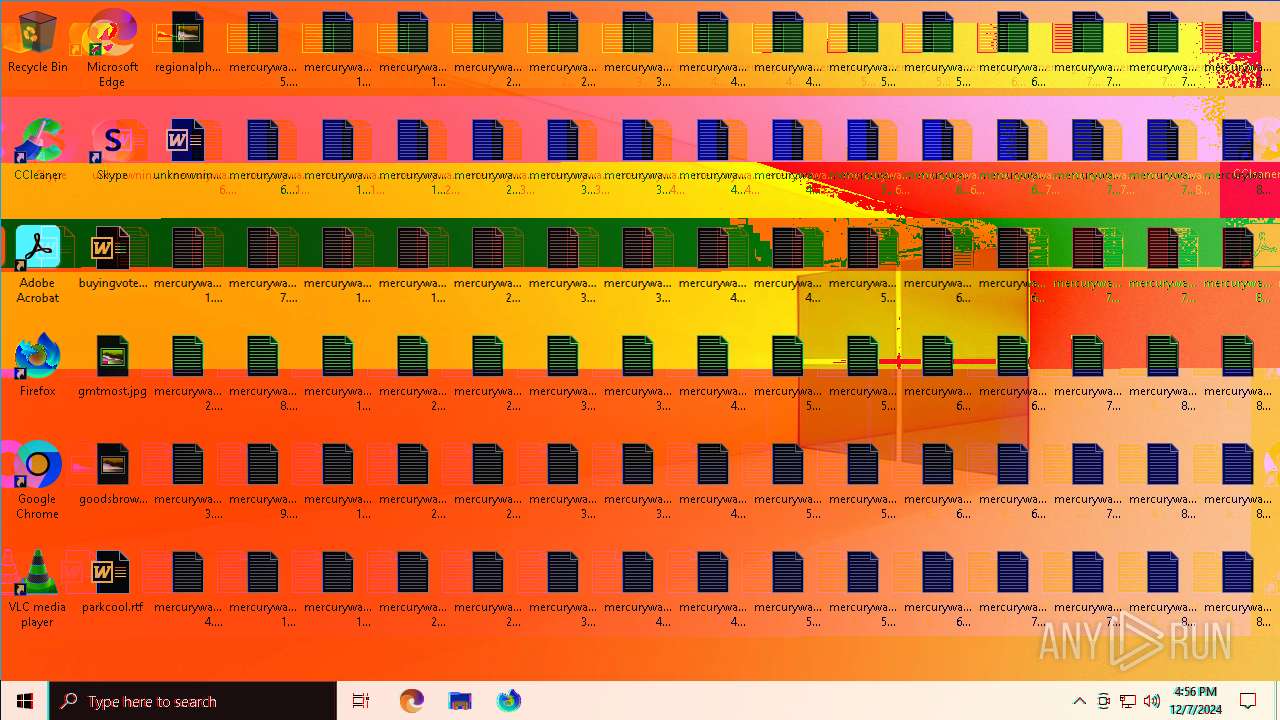The height and width of the screenshot is (720, 1280).
Task: Click the taskbar search box
Action: click(193, 701)
